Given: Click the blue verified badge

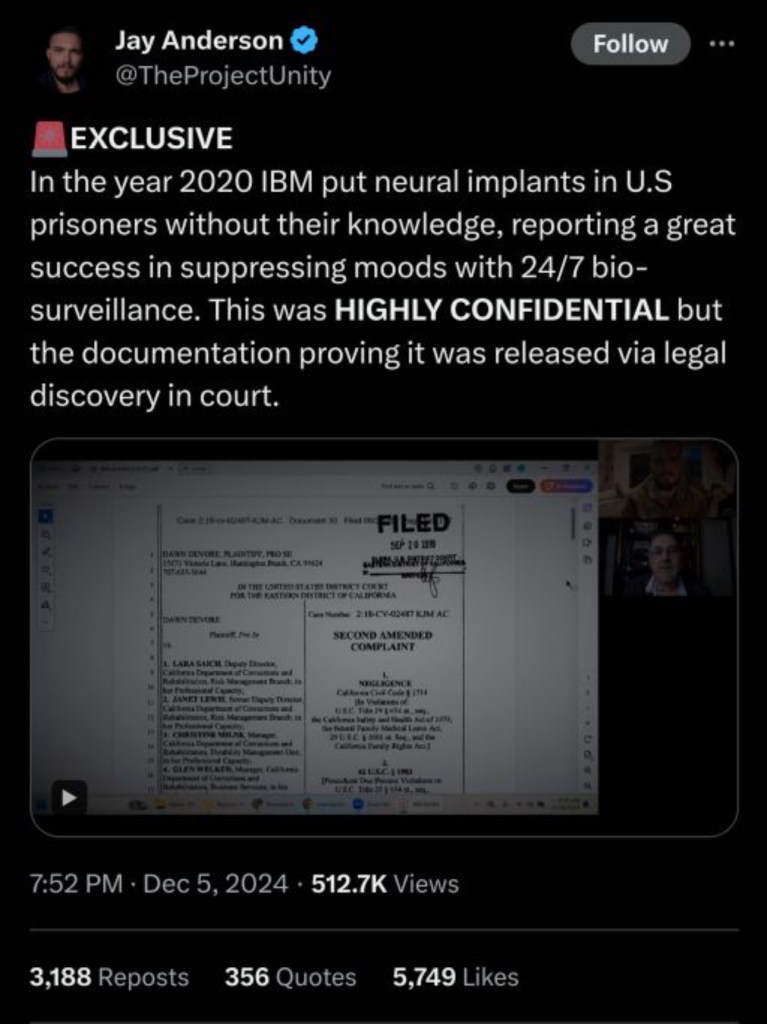Looking at the screenshot, I should pos(303,41).
